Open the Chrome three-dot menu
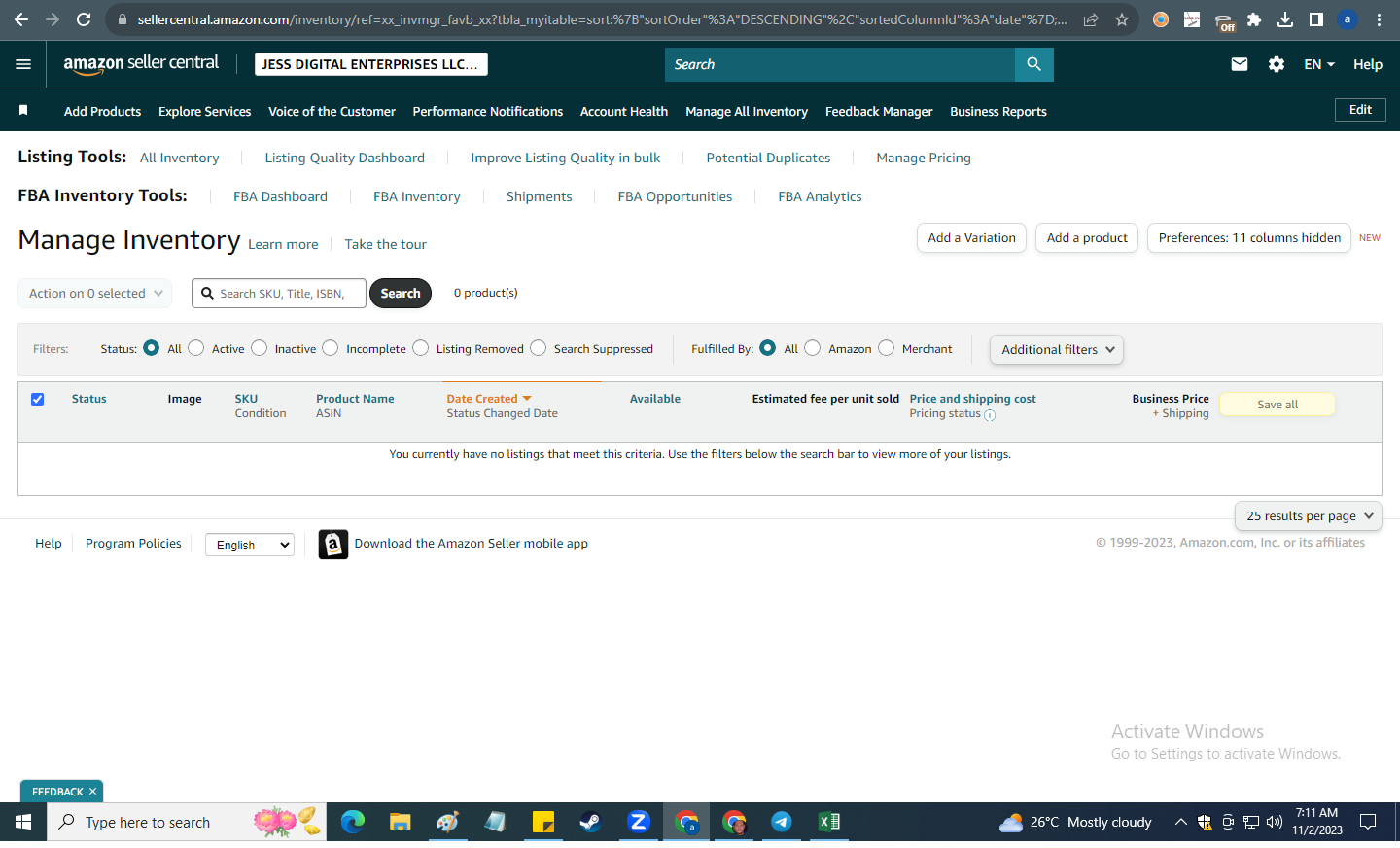1400x848 pixels. click(x=1379, y=19)
